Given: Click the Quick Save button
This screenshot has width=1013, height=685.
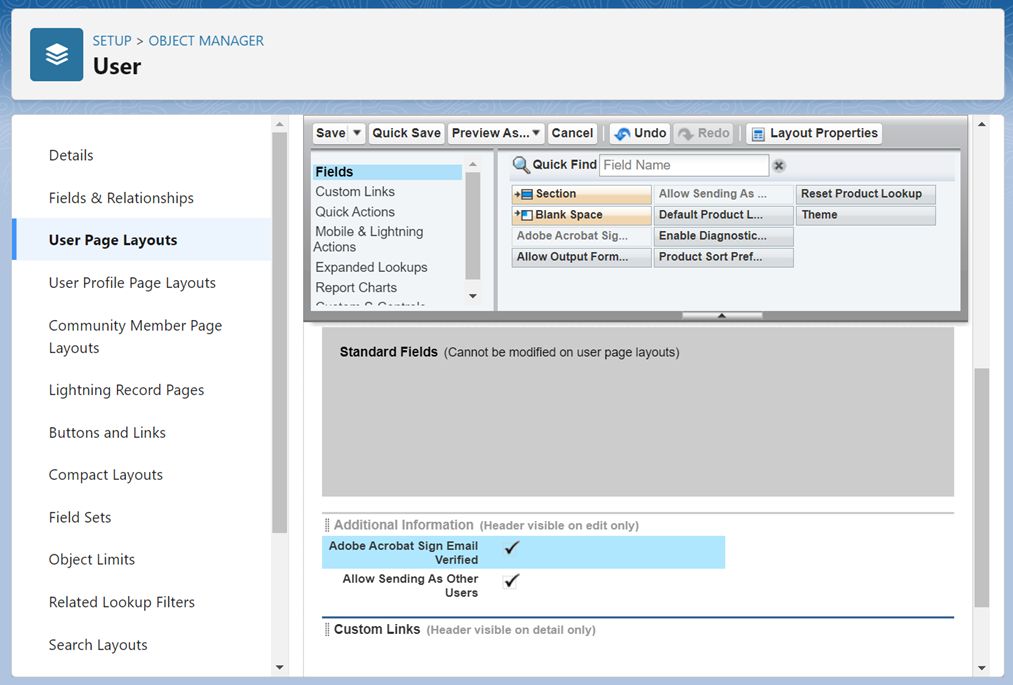Looking at the screenshot, I should point(406,133).
